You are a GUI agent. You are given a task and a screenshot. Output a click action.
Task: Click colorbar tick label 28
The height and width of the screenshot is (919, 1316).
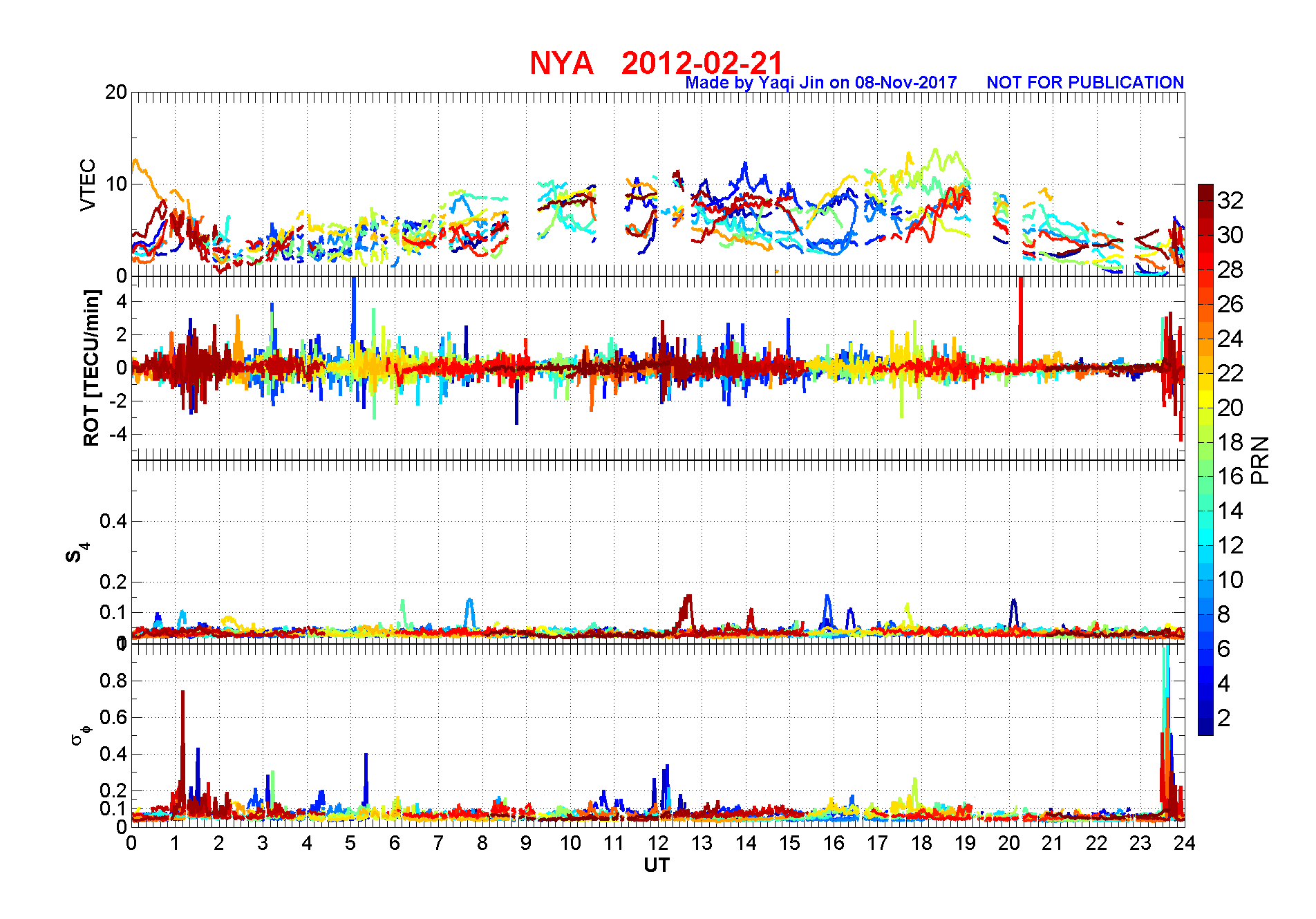[1230, 269]
